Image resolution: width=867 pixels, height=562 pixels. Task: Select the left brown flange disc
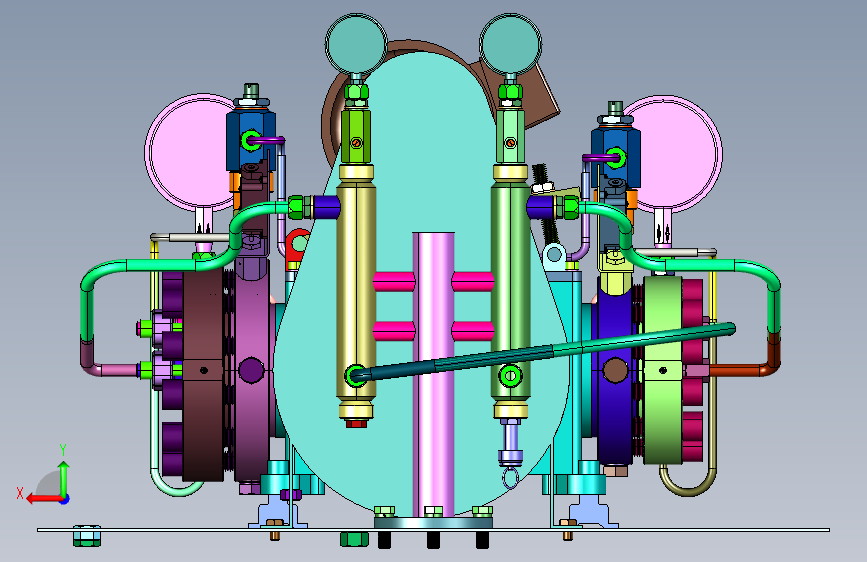203,375
